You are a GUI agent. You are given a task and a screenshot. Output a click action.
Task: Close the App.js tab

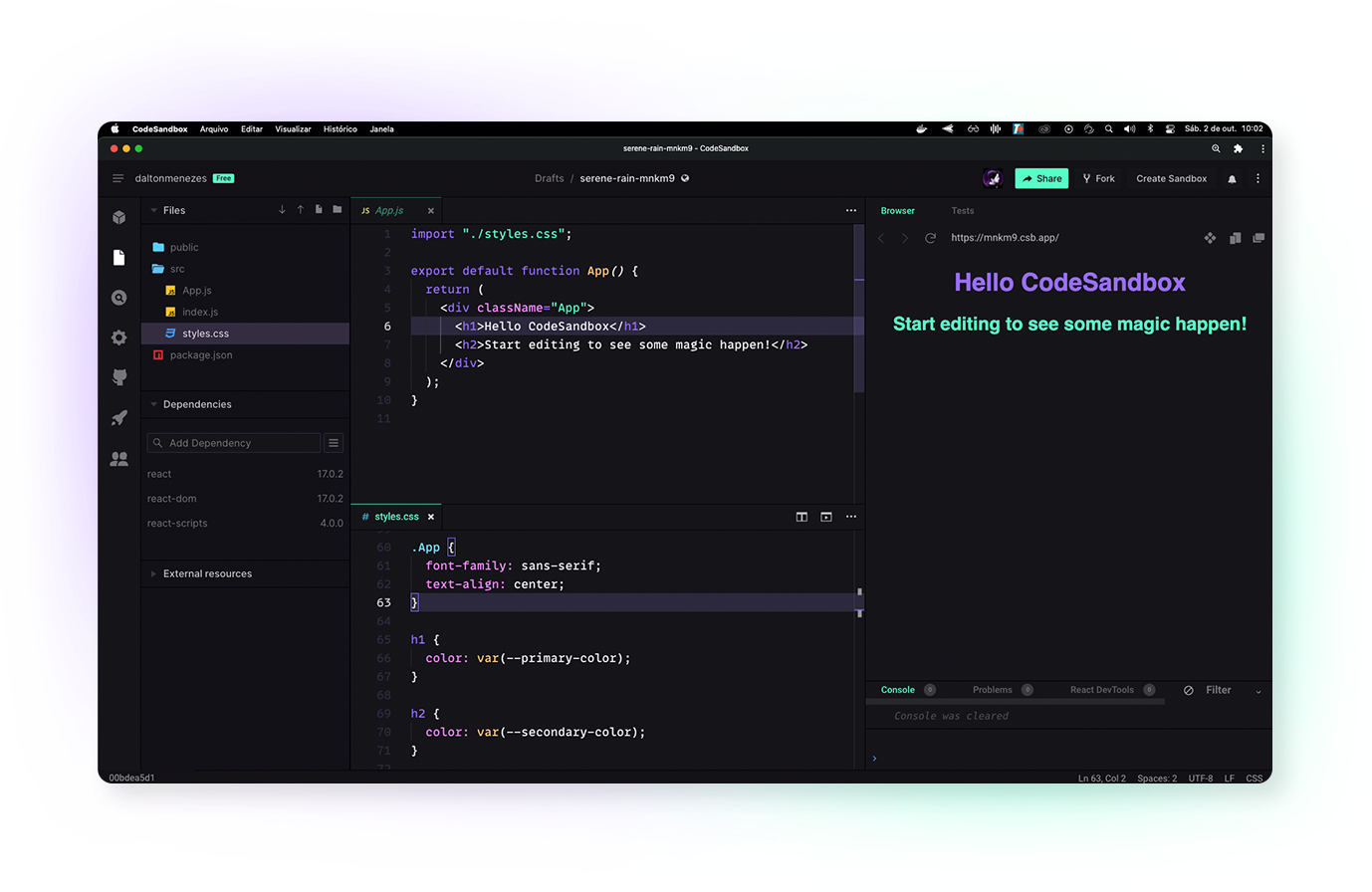pos(431,211)
